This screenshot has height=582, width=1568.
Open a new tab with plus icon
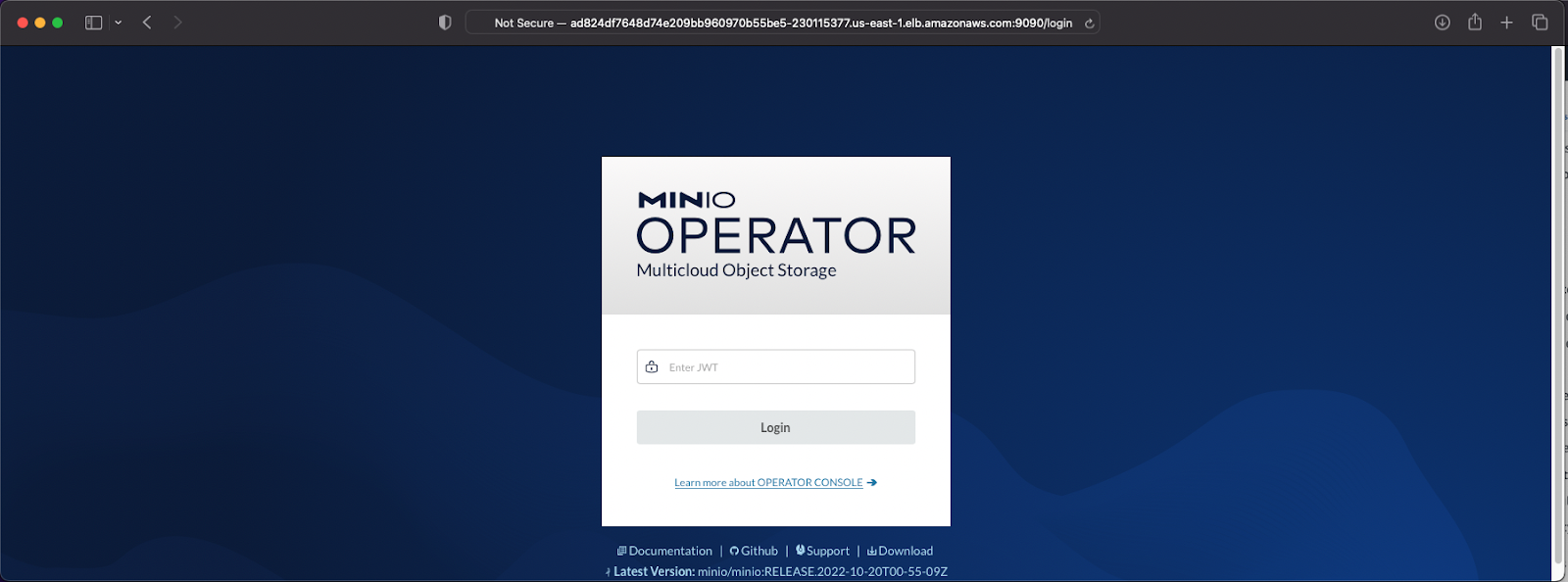[1506, 23]
